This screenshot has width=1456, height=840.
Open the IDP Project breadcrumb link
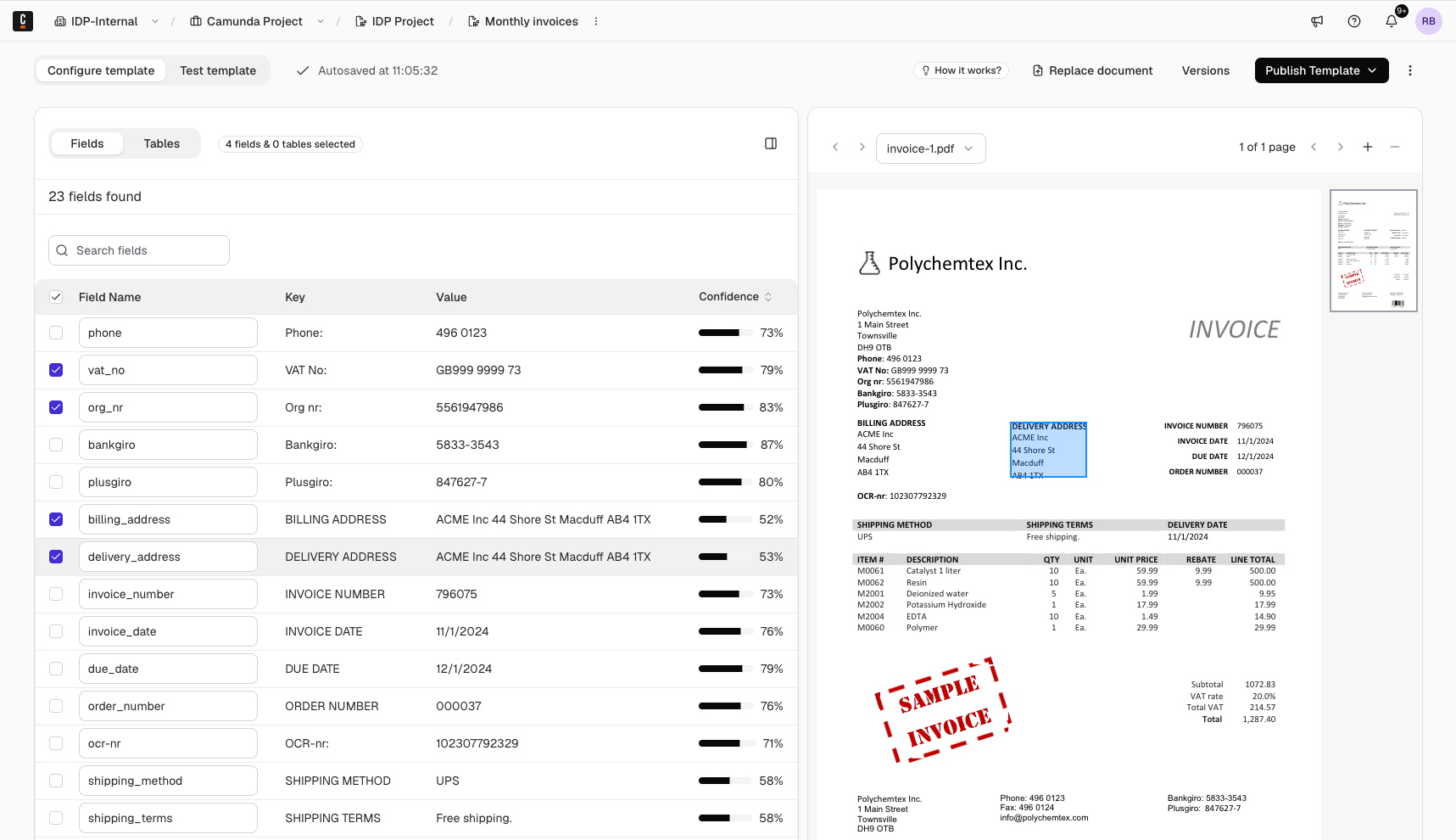(394, 21)
